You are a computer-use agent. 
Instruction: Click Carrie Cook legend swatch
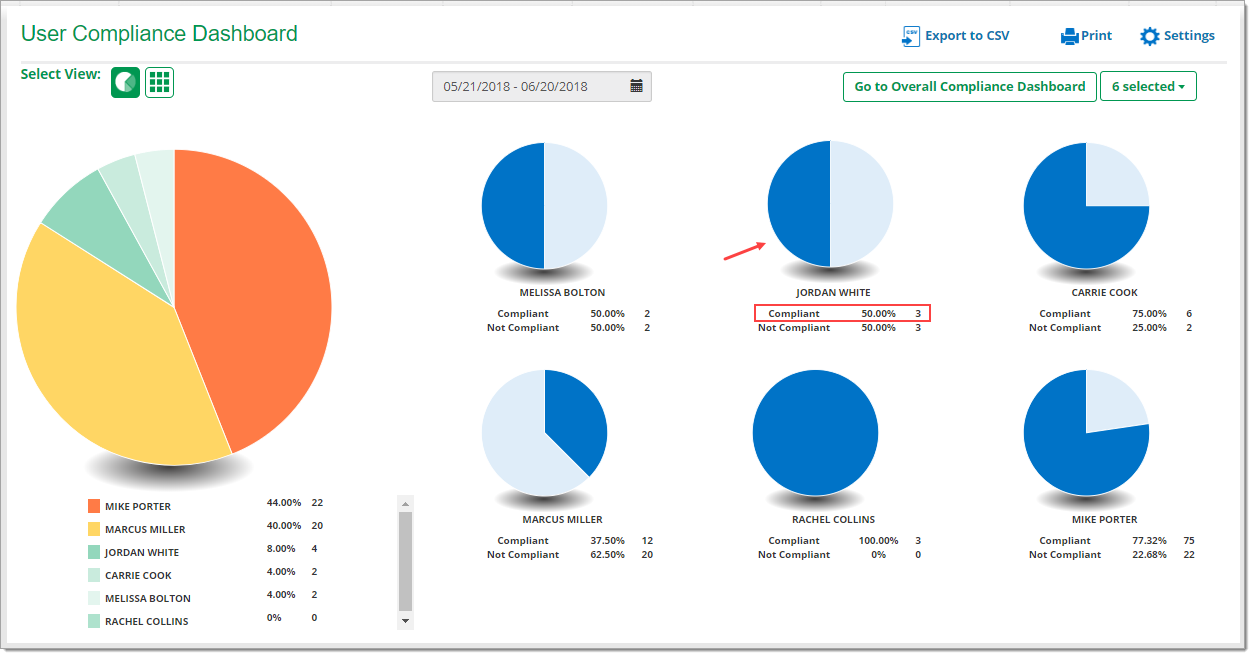click(x=94, y=575)
